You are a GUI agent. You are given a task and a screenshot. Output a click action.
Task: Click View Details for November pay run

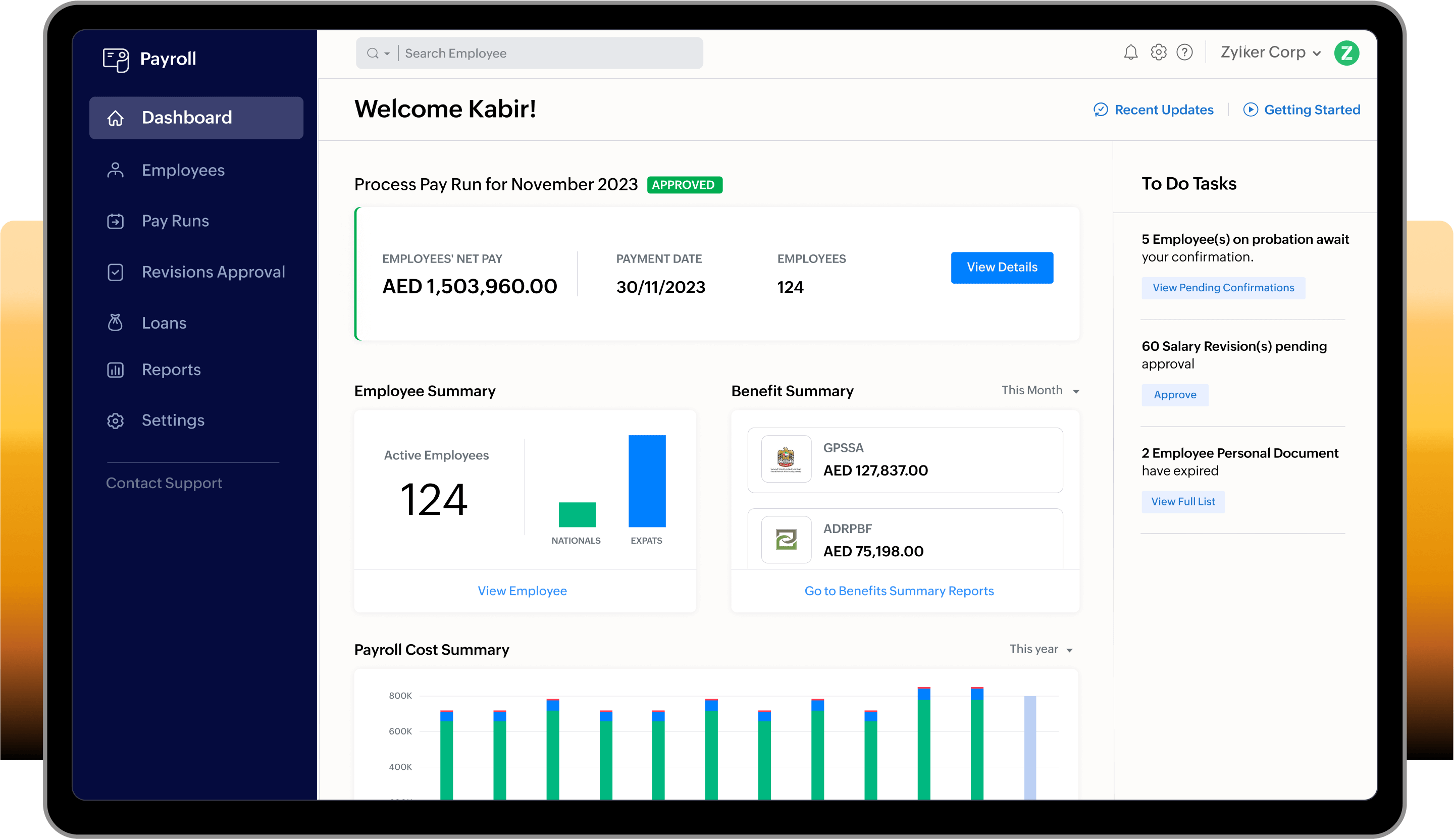pos(1002,267)
